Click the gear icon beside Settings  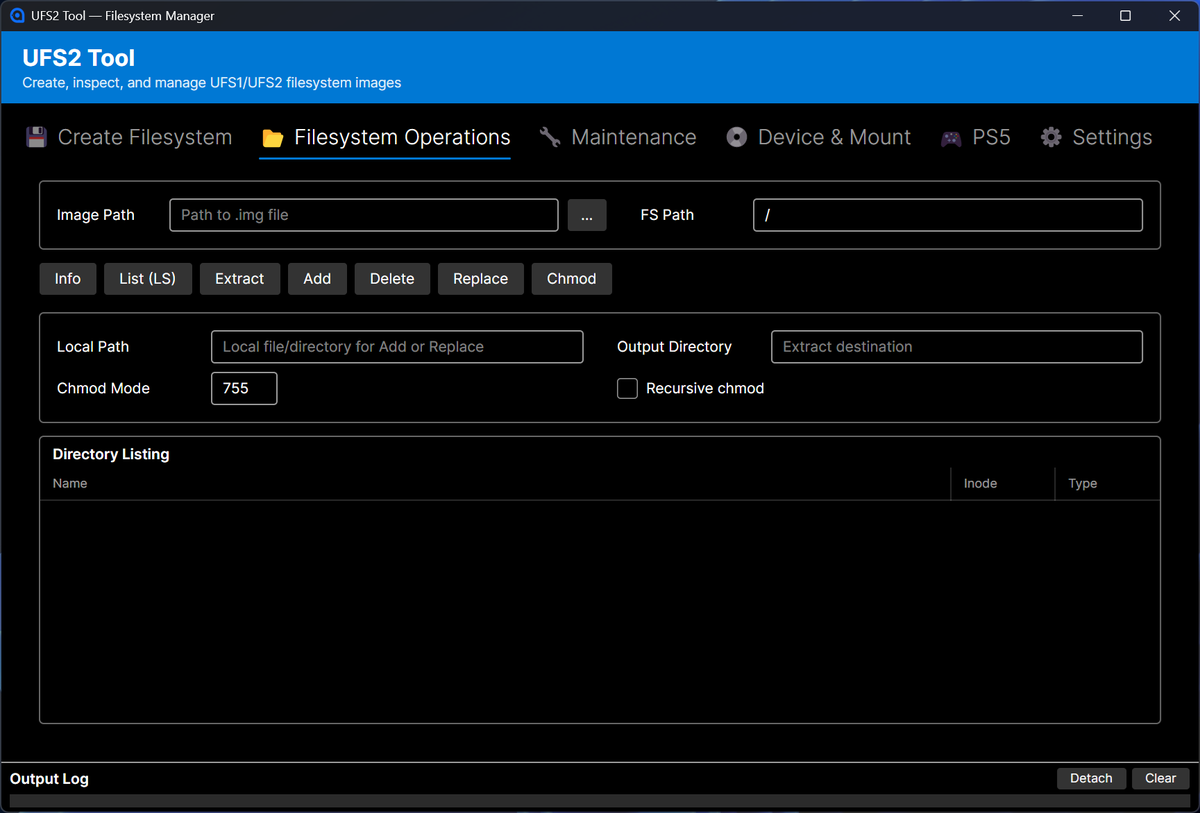[x=1051, y=137]
